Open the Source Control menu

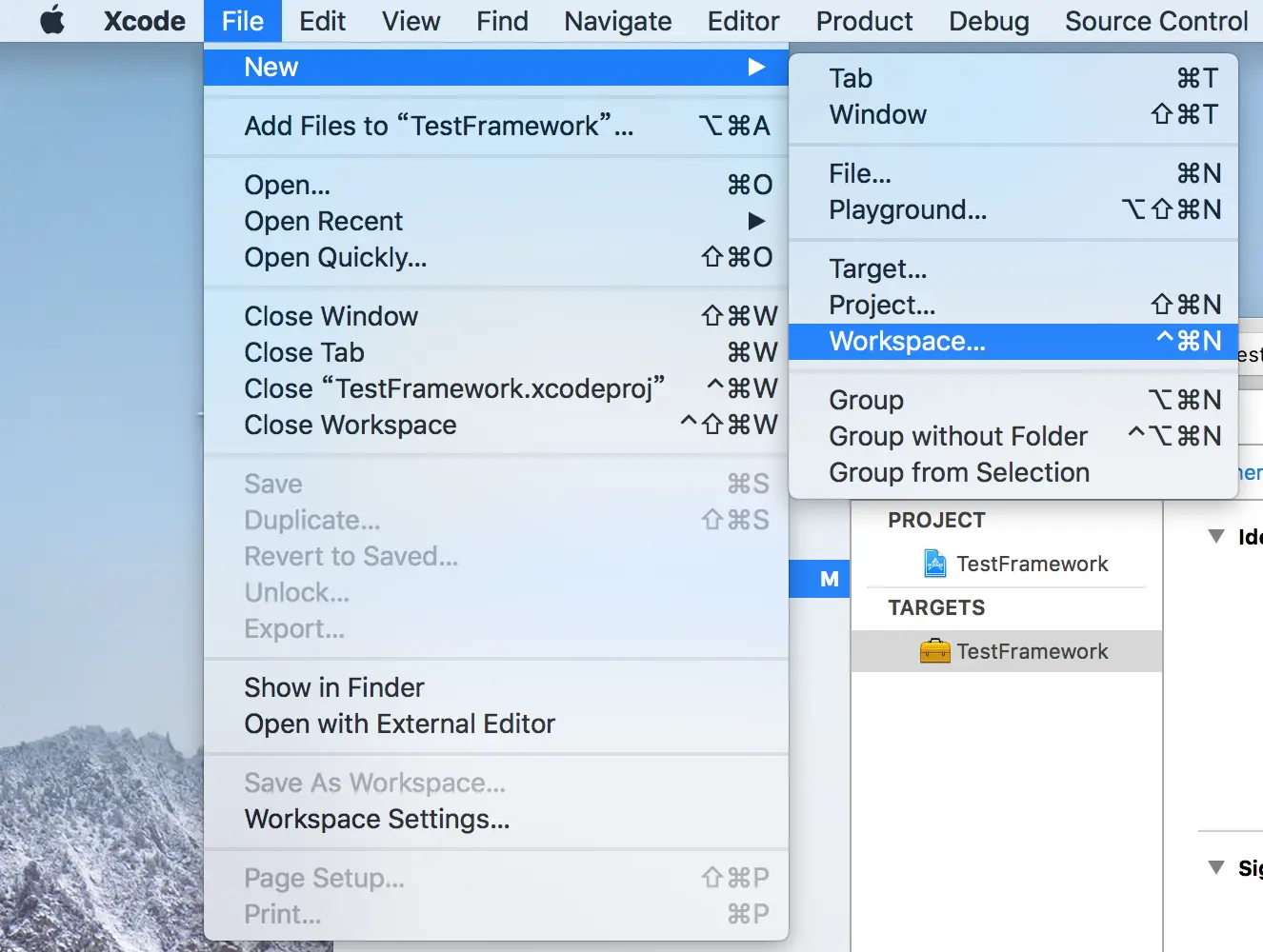[x=1156, y=21]
